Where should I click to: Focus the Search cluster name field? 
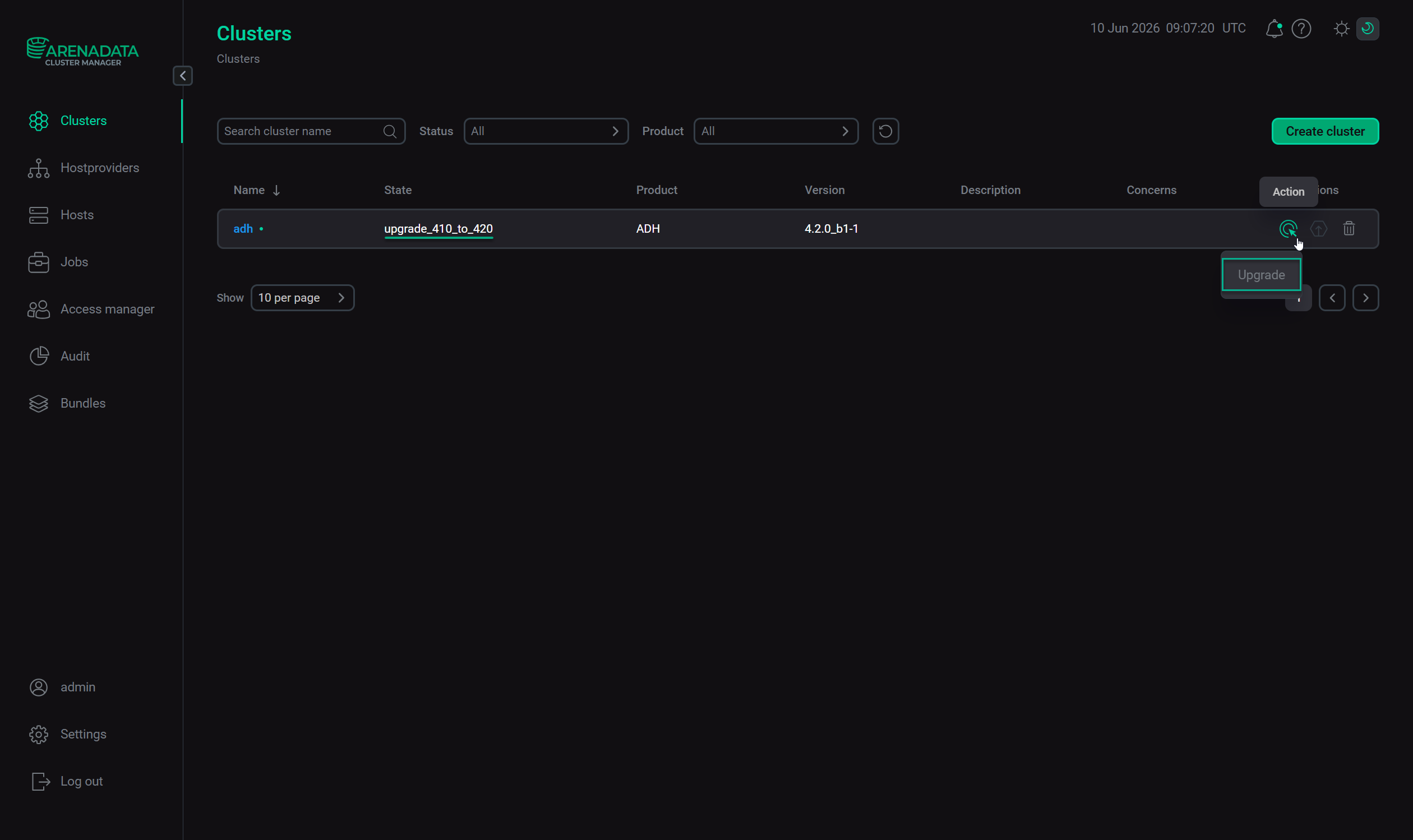click(311, 131)
